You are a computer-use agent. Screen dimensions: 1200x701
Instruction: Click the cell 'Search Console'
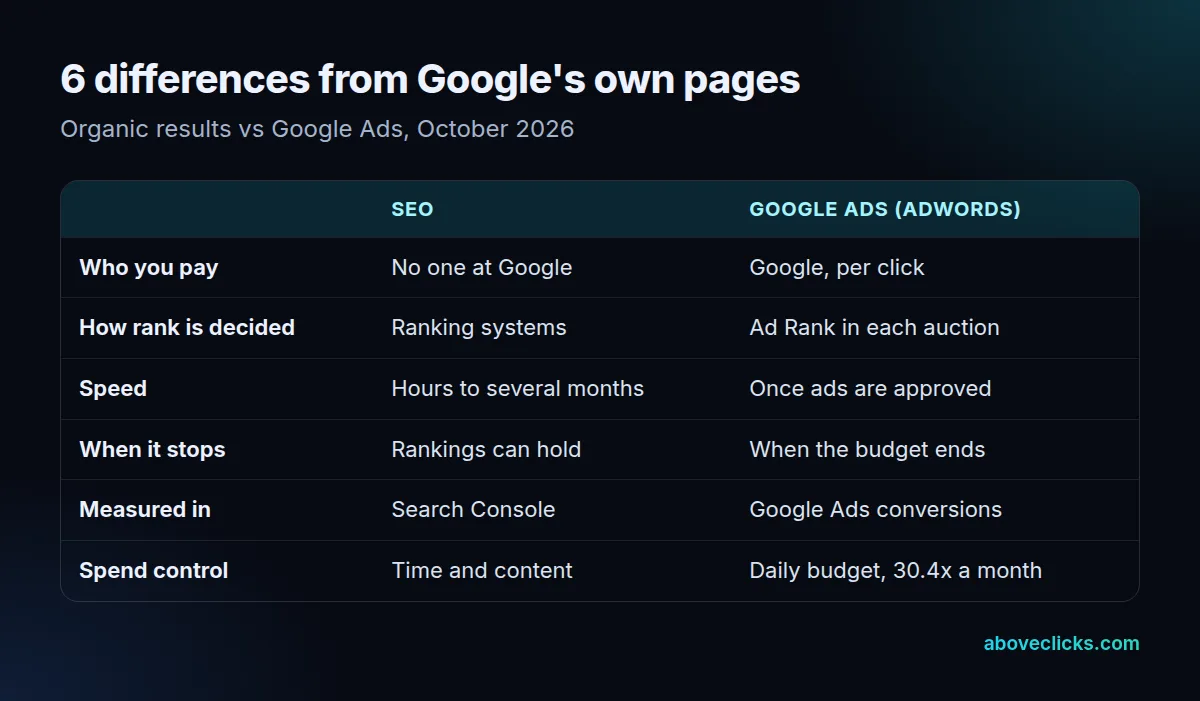pos(473,510)
